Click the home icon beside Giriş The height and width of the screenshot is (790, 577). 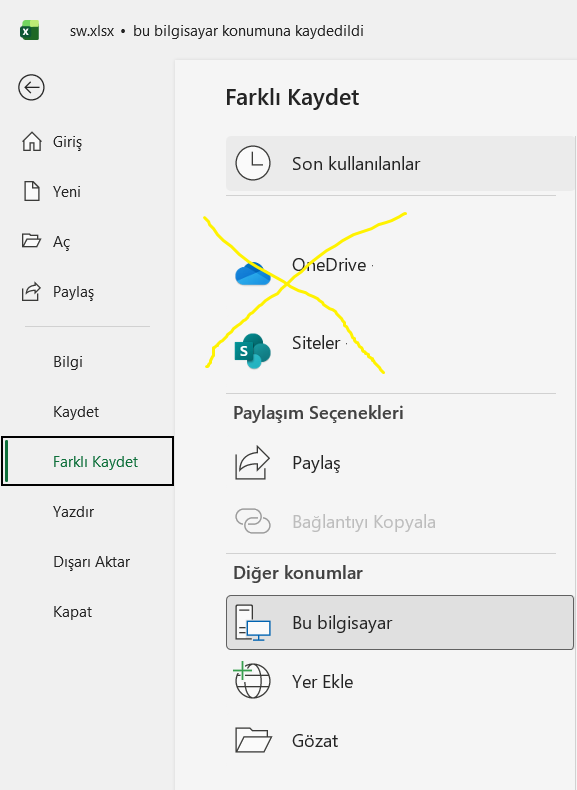click(32, 142)
